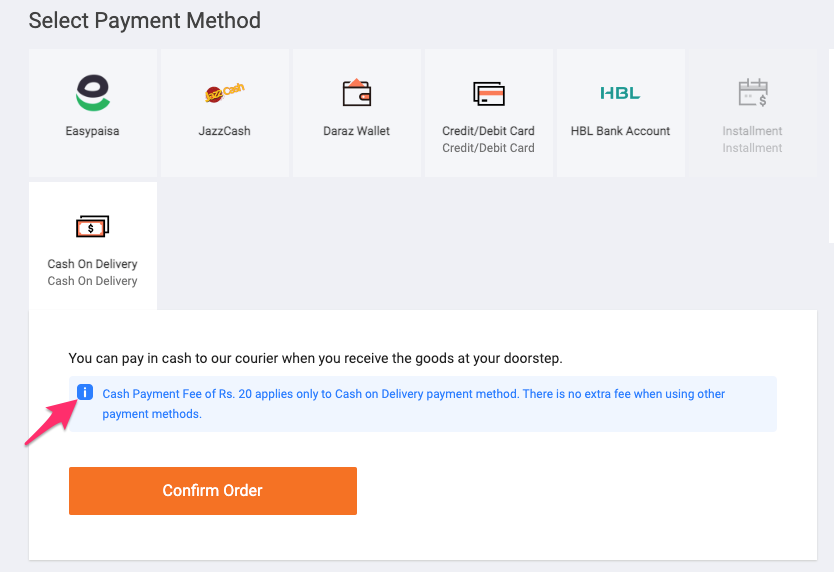Image resolution: width=834 pixels, height=572 pixels.
Task: Click the Installment calendar icon
Action: tap(753, 93)
